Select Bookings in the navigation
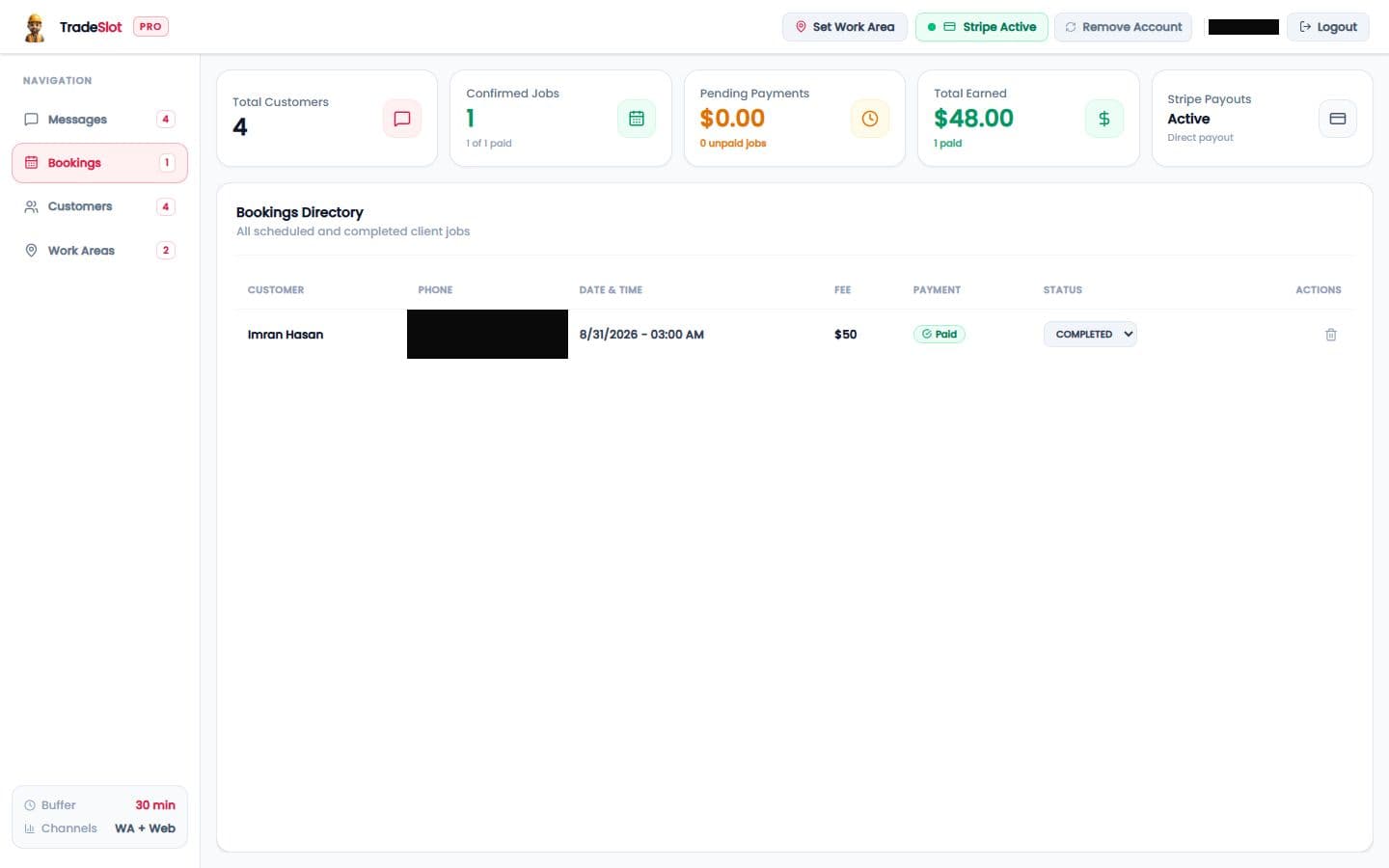This screenshot has height=868, width=1389. click(x=99, y=163)
